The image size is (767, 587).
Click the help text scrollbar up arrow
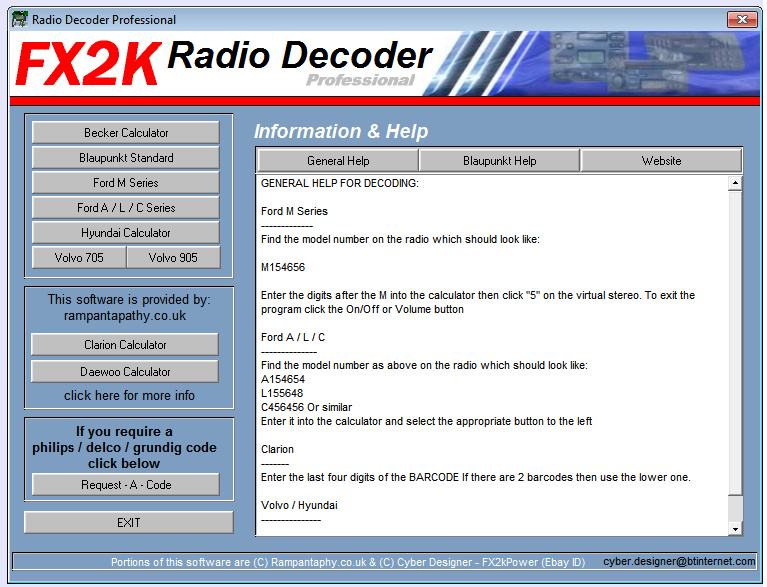(x=735, y=183)
